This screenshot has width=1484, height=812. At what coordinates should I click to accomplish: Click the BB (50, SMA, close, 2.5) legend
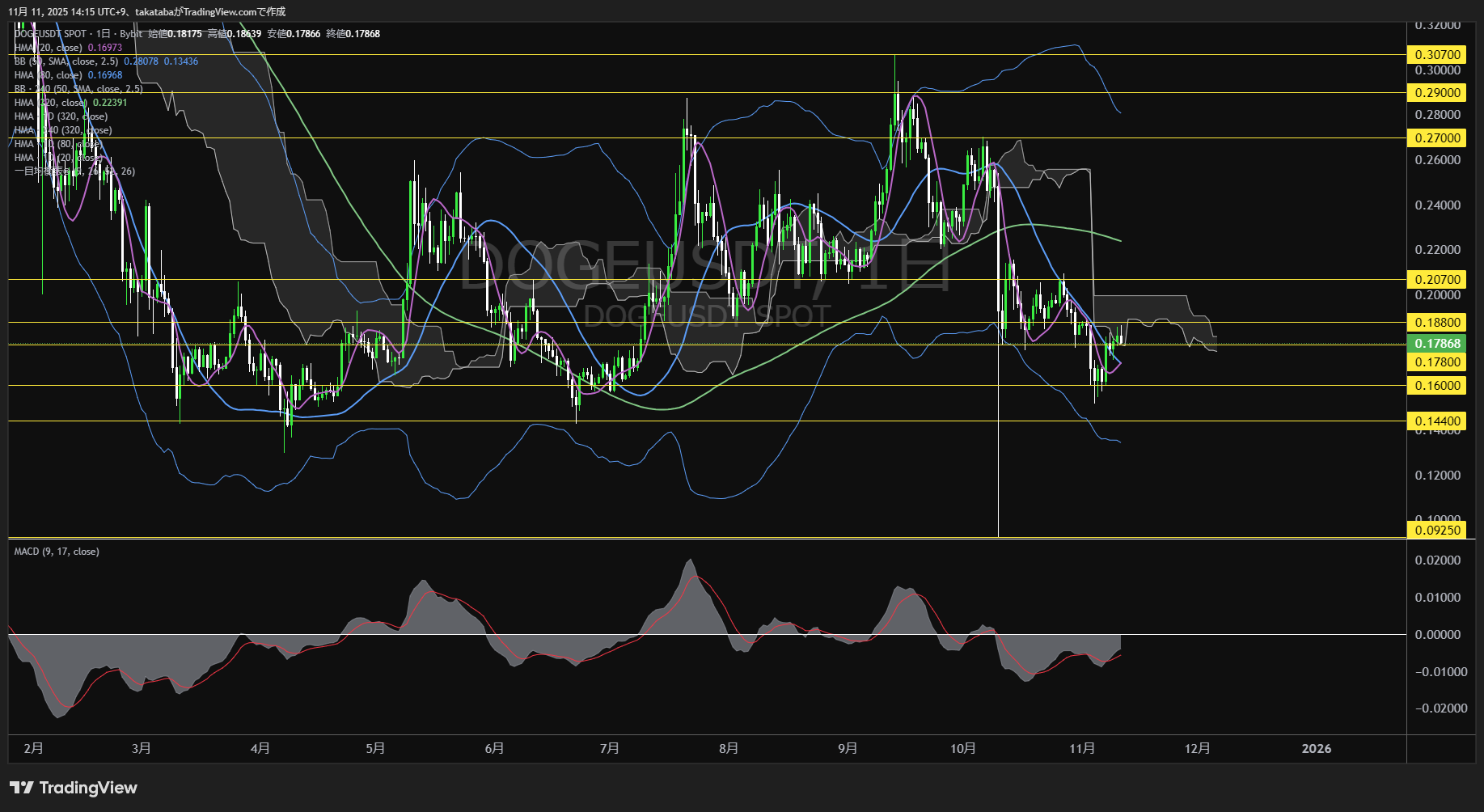[x=66, y=61]
